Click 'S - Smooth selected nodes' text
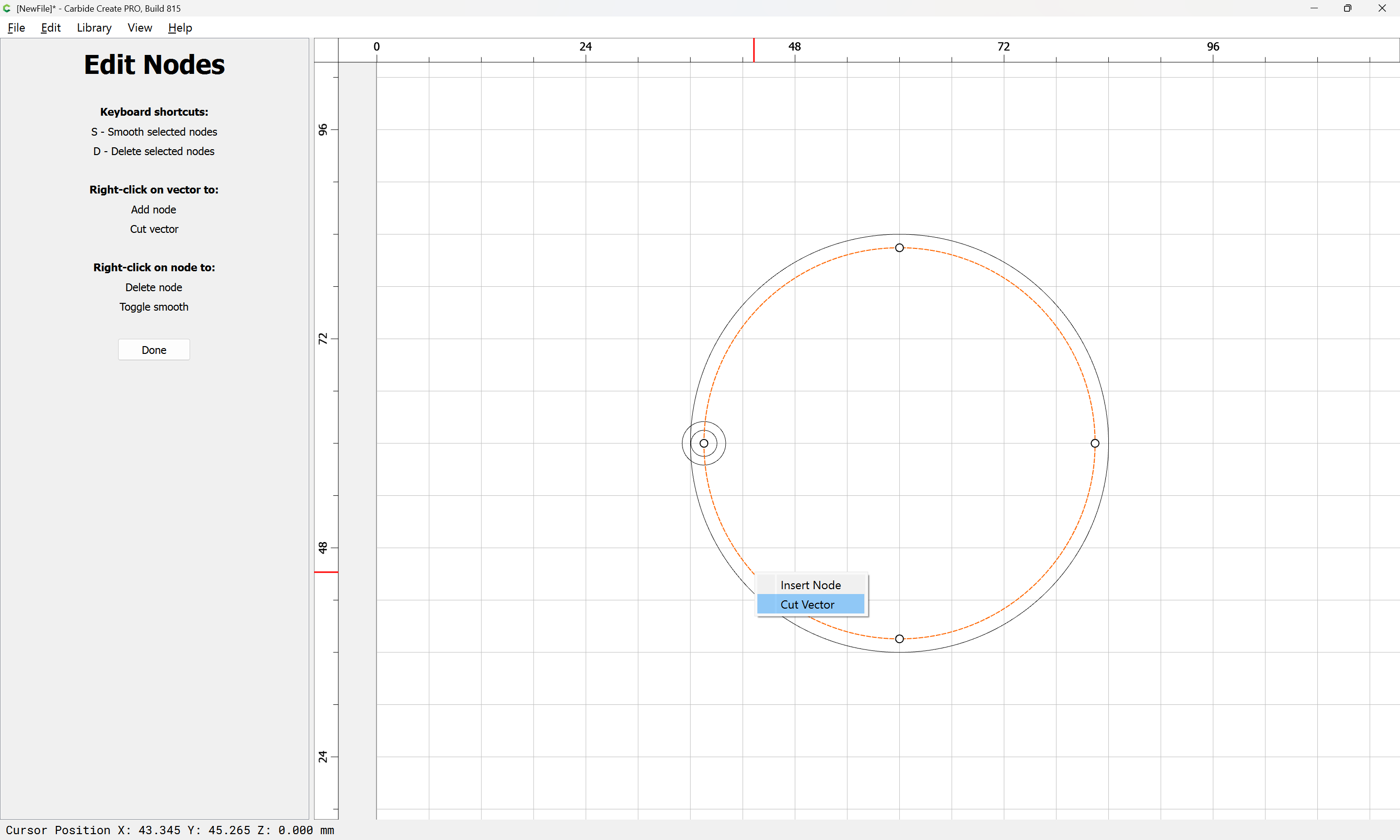 click(154, 132)
